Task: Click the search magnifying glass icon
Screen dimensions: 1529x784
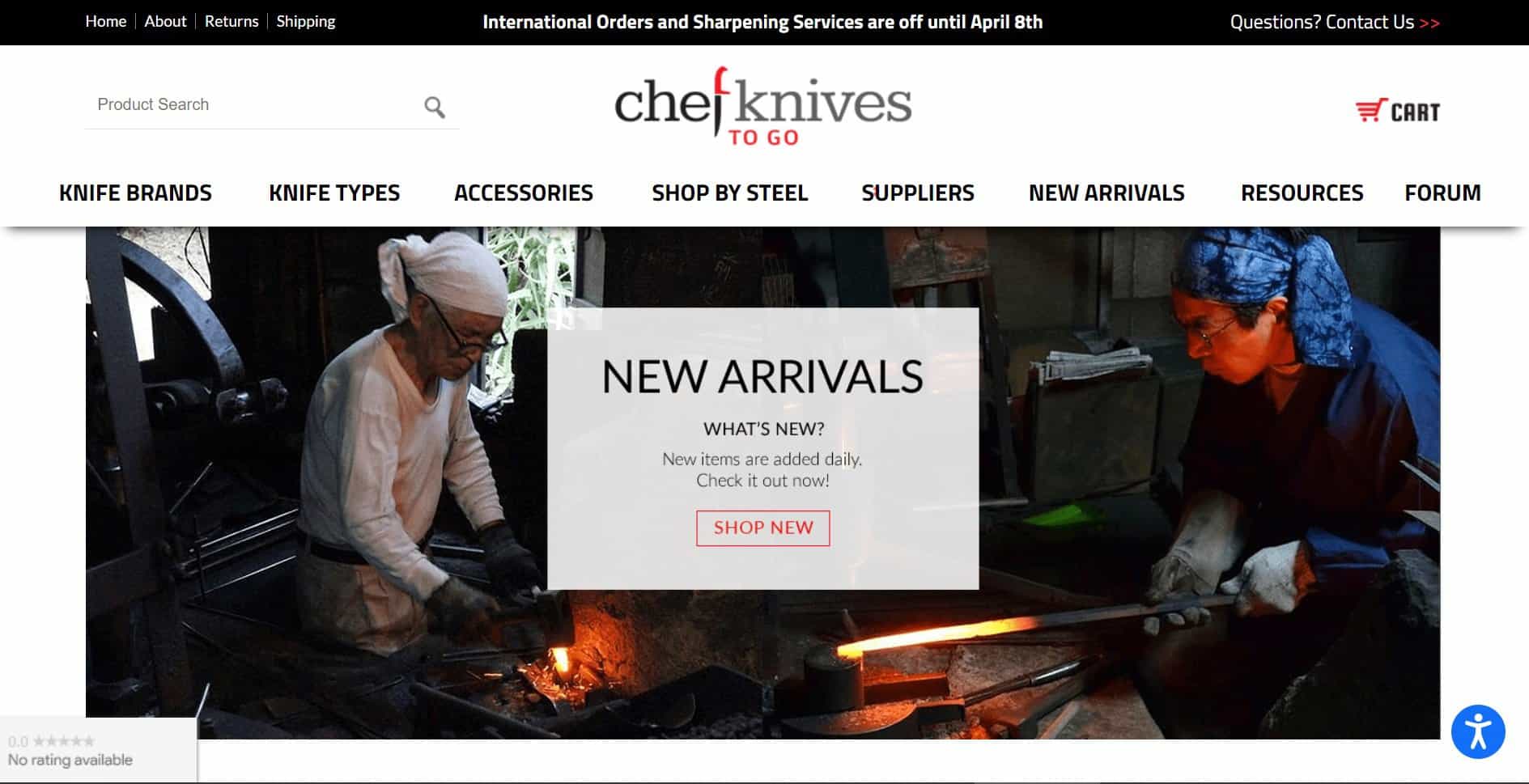Action: pos(435,107)
